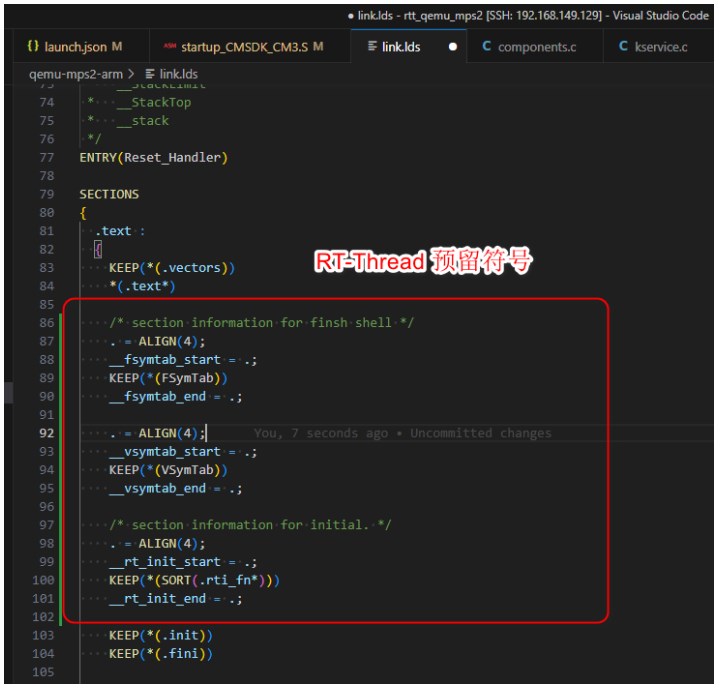Click the unsaved dot on link.lds tab
The image size is (721, 691).
pos(453,47)
